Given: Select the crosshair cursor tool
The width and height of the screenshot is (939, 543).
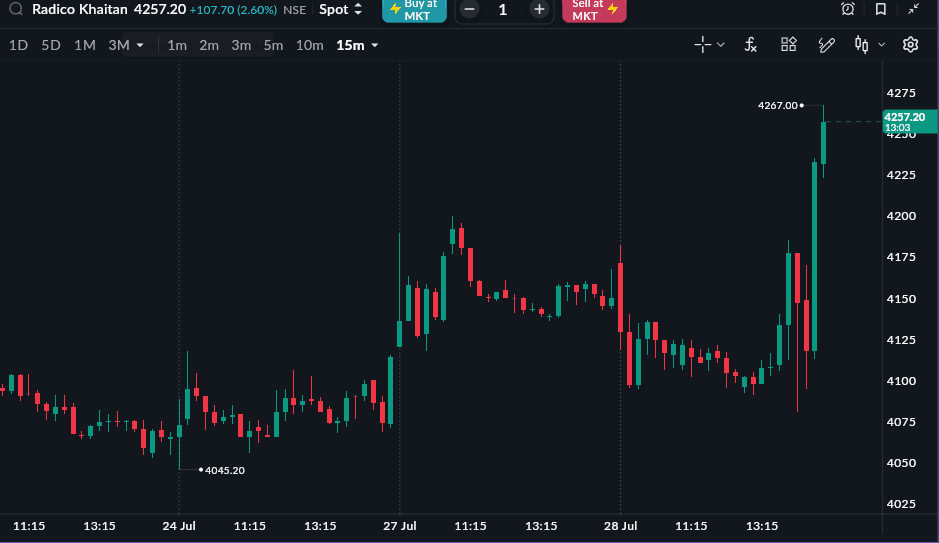Looking at the screenshot, I should pos(702,45).
